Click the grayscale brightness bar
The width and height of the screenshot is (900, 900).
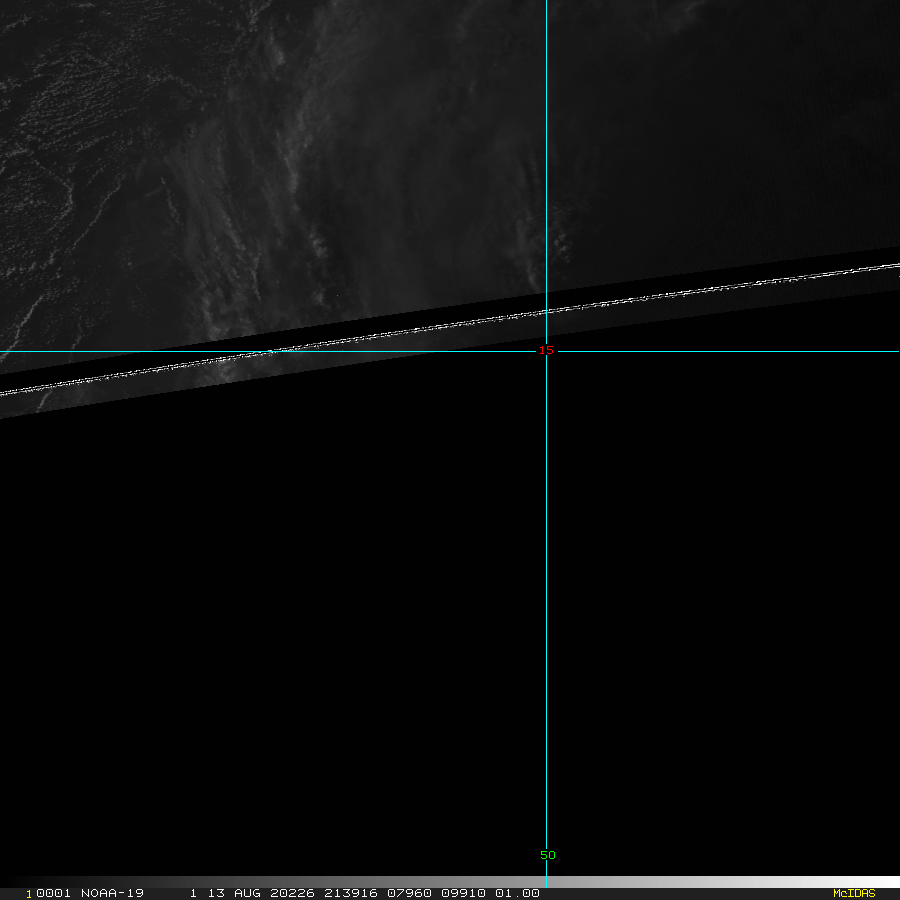[x=450, y=882]
